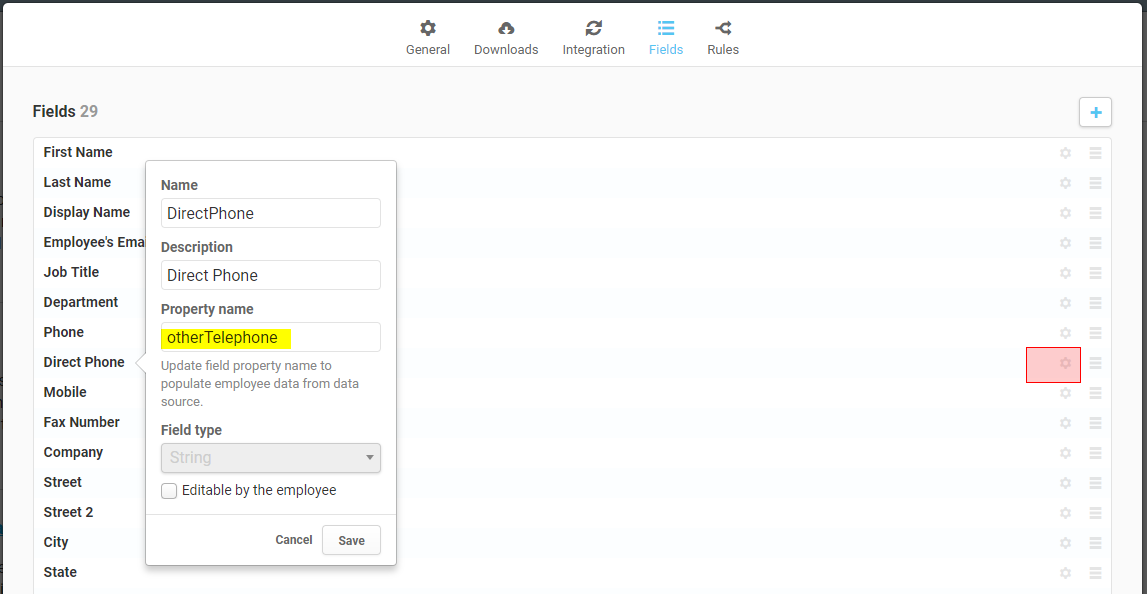The image size is (1147, 594).
Task: Select the Last Name field label
Action: 78,182
